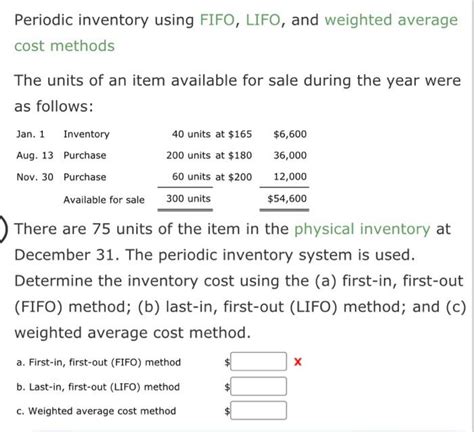The image size is (474, 432).
Task: Select the 300 units available total
Action: [188, 199]
